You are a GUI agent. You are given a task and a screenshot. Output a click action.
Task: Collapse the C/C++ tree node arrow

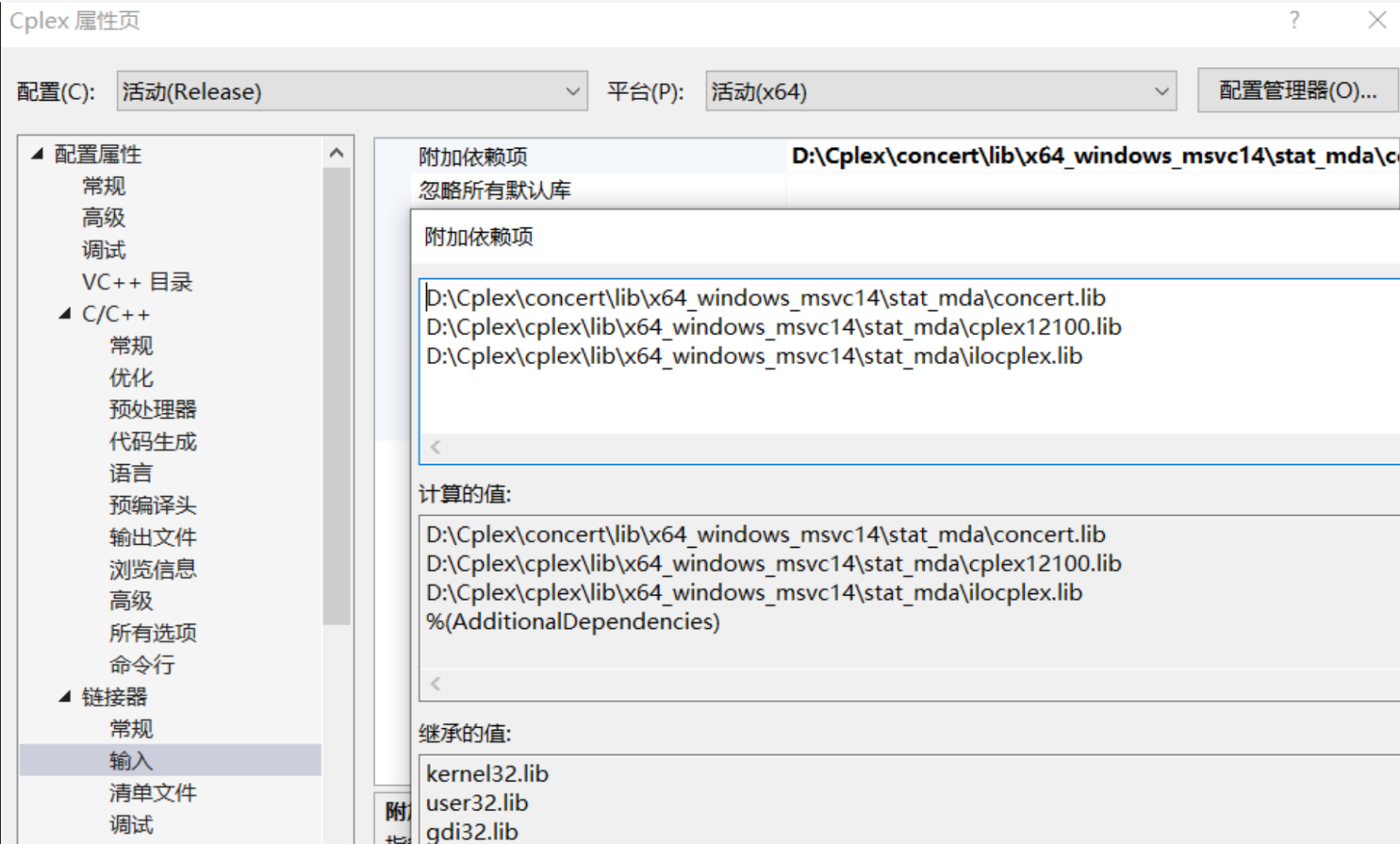pos(65,314)
